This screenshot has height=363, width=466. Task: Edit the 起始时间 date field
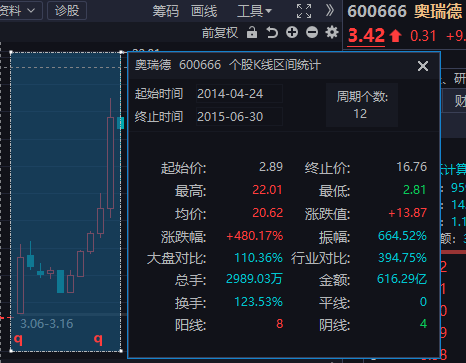(239, 94)
